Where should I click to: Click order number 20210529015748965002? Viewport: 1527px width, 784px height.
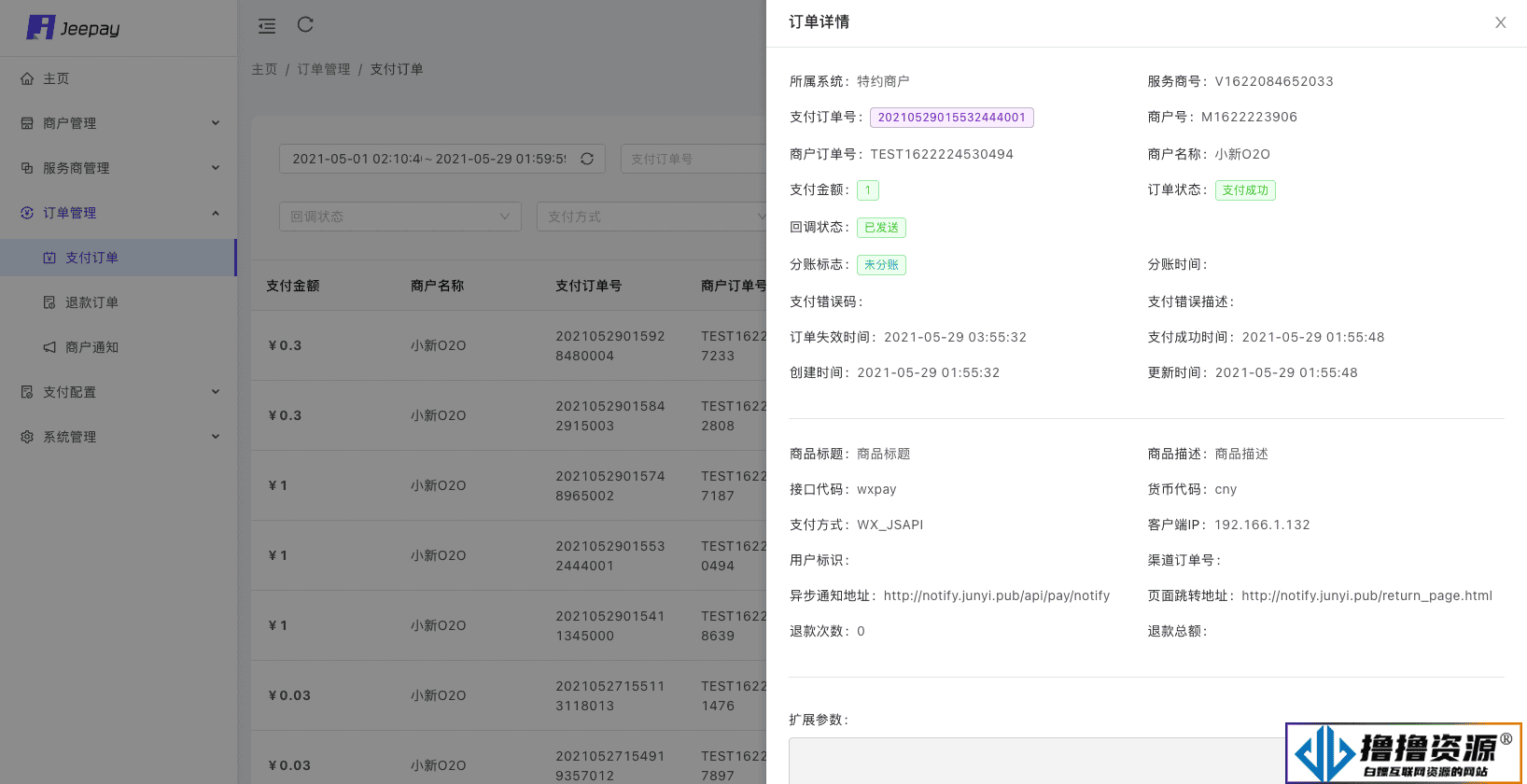point(610,485)
